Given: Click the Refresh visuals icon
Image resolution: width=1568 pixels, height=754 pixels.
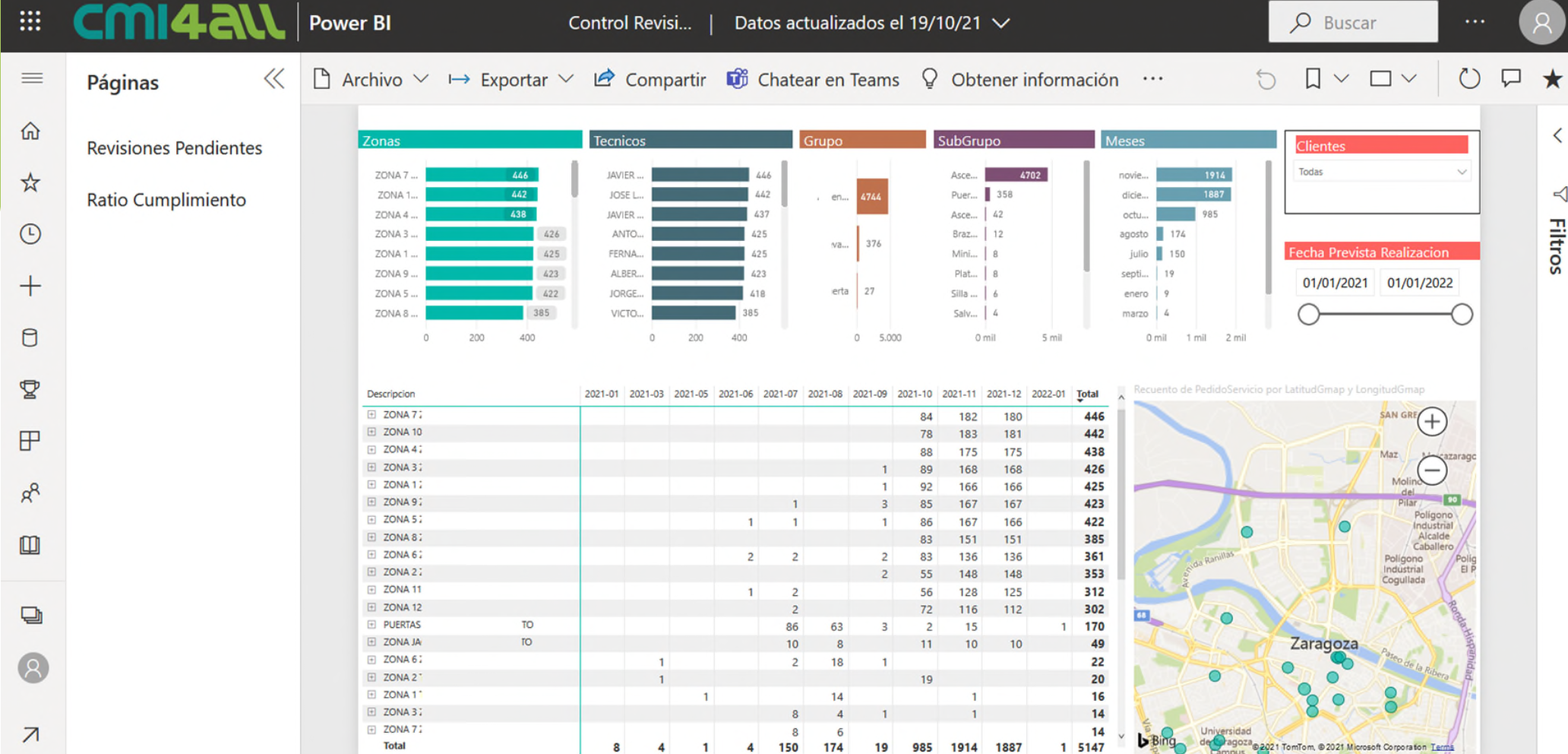Looking at the screenshot, I should (1469, 79).
